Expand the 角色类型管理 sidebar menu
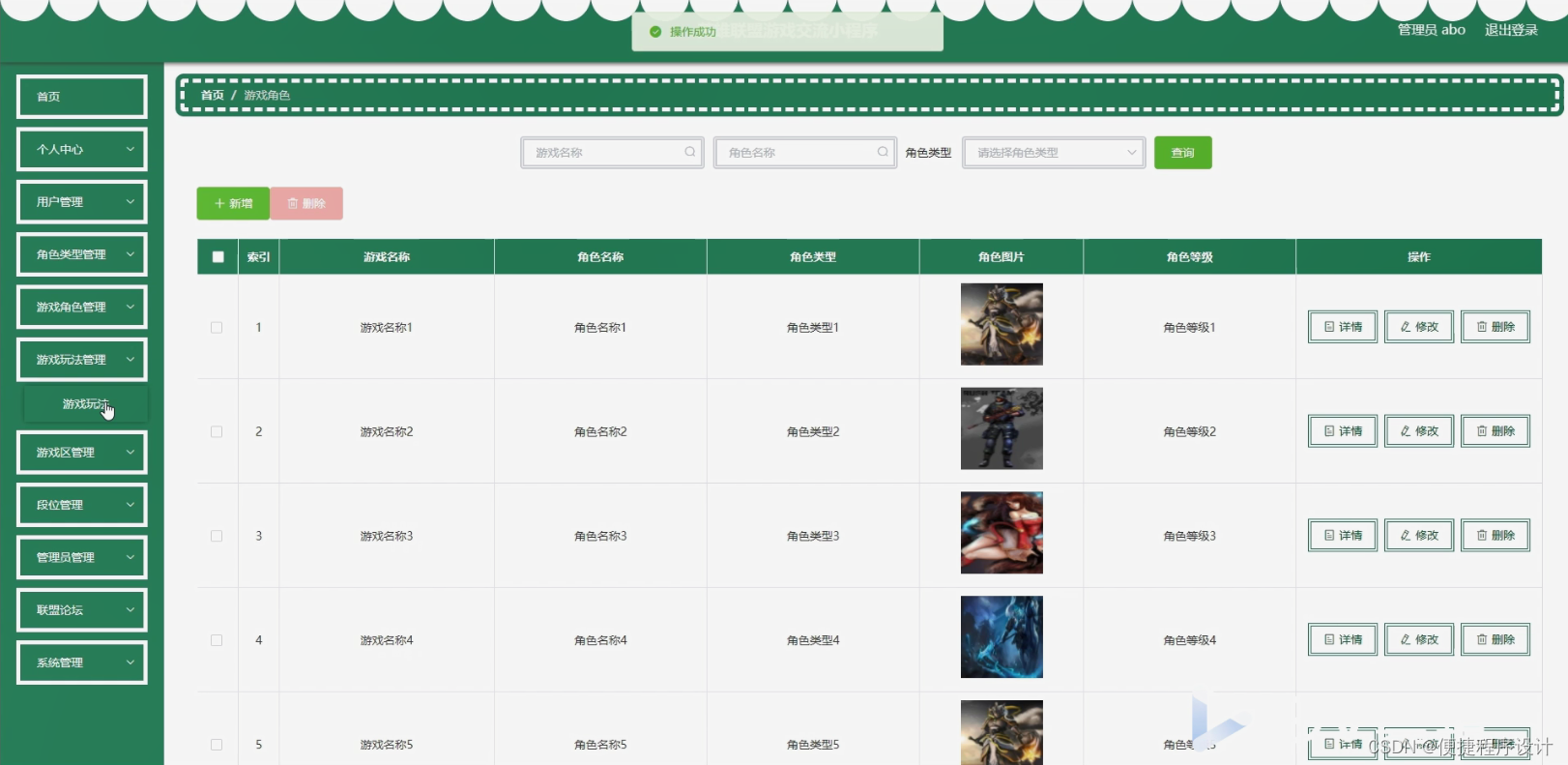The image size is (1568, 765). pyautogui.click(x=82, y=254)
